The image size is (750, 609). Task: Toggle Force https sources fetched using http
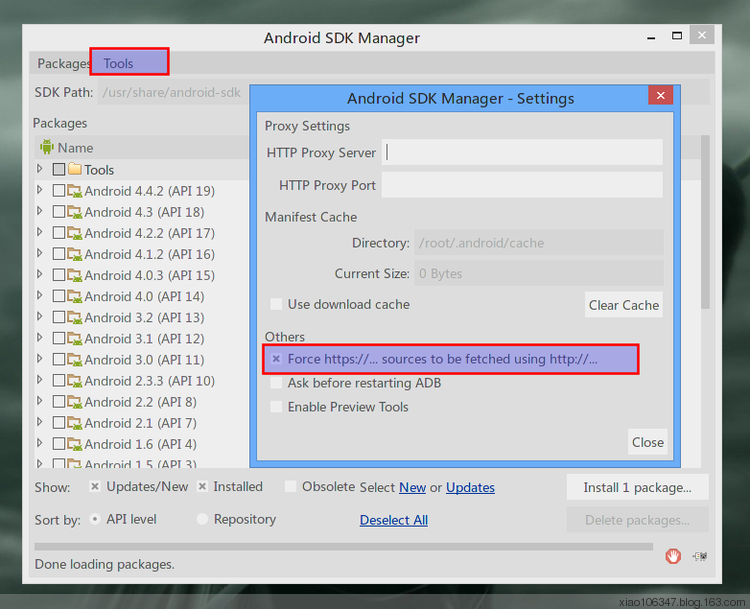(x=276, y=359)
